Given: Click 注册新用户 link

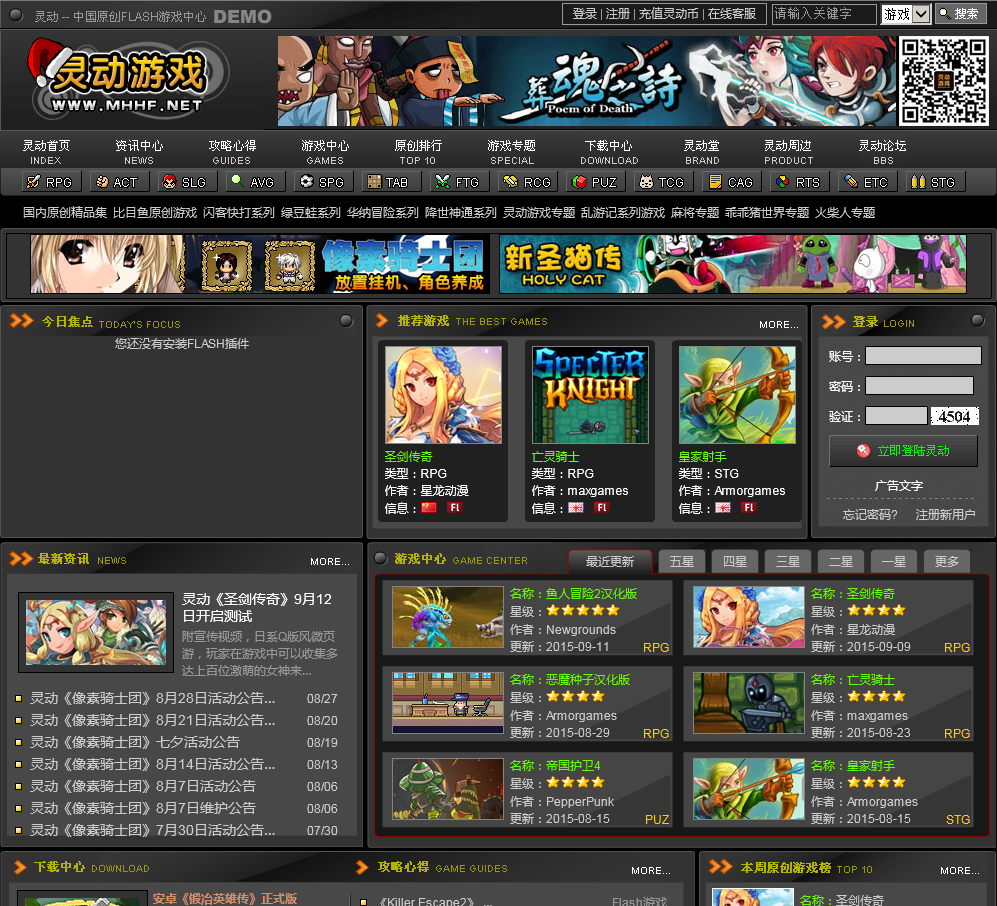Looking at the screenshot, I should coord(945,514).
